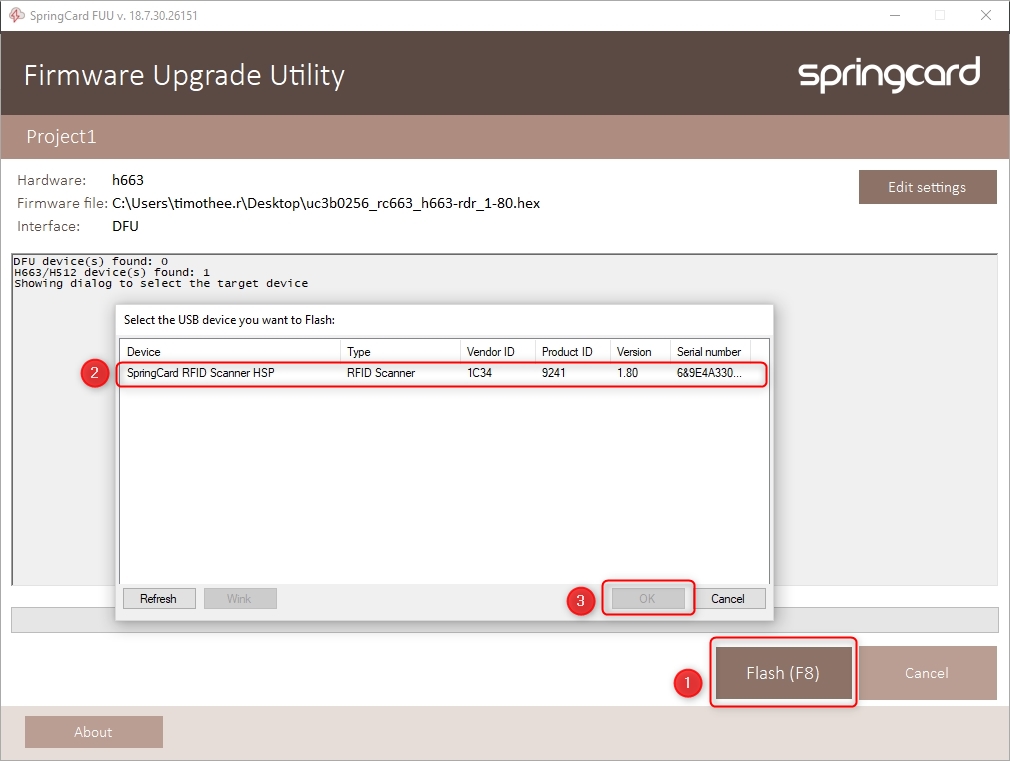Click the Product ID column header
The height and width of the screenshot is (761, 1010).
pyautogui.click(x=573, y=352)
